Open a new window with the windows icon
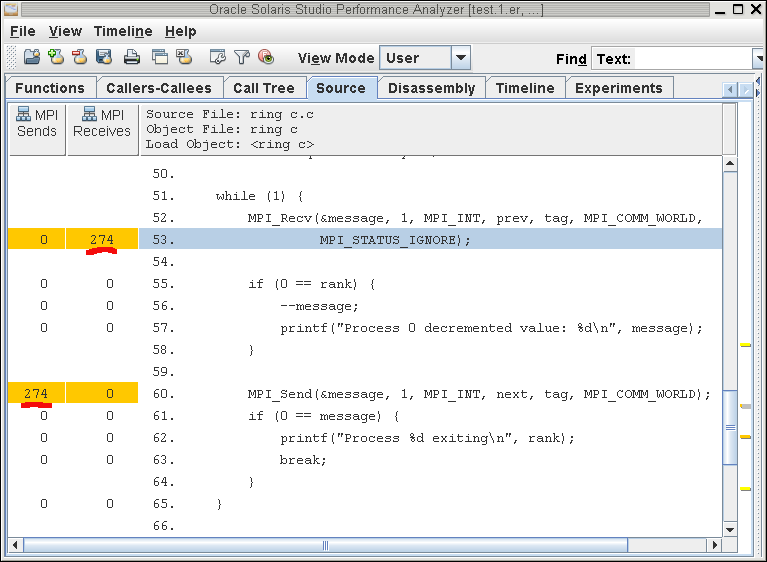767x562 pixels. (159, 57)
